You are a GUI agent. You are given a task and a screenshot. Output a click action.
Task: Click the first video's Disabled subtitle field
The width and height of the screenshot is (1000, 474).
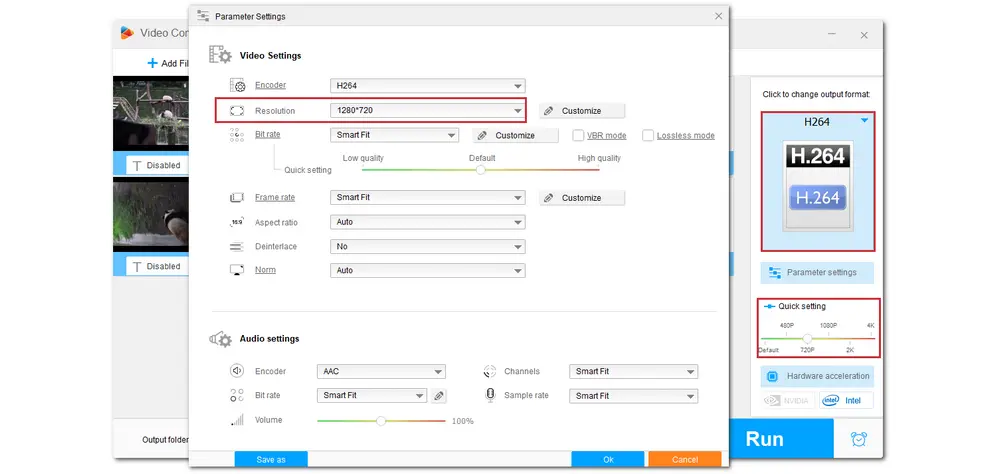click(158, 165)
